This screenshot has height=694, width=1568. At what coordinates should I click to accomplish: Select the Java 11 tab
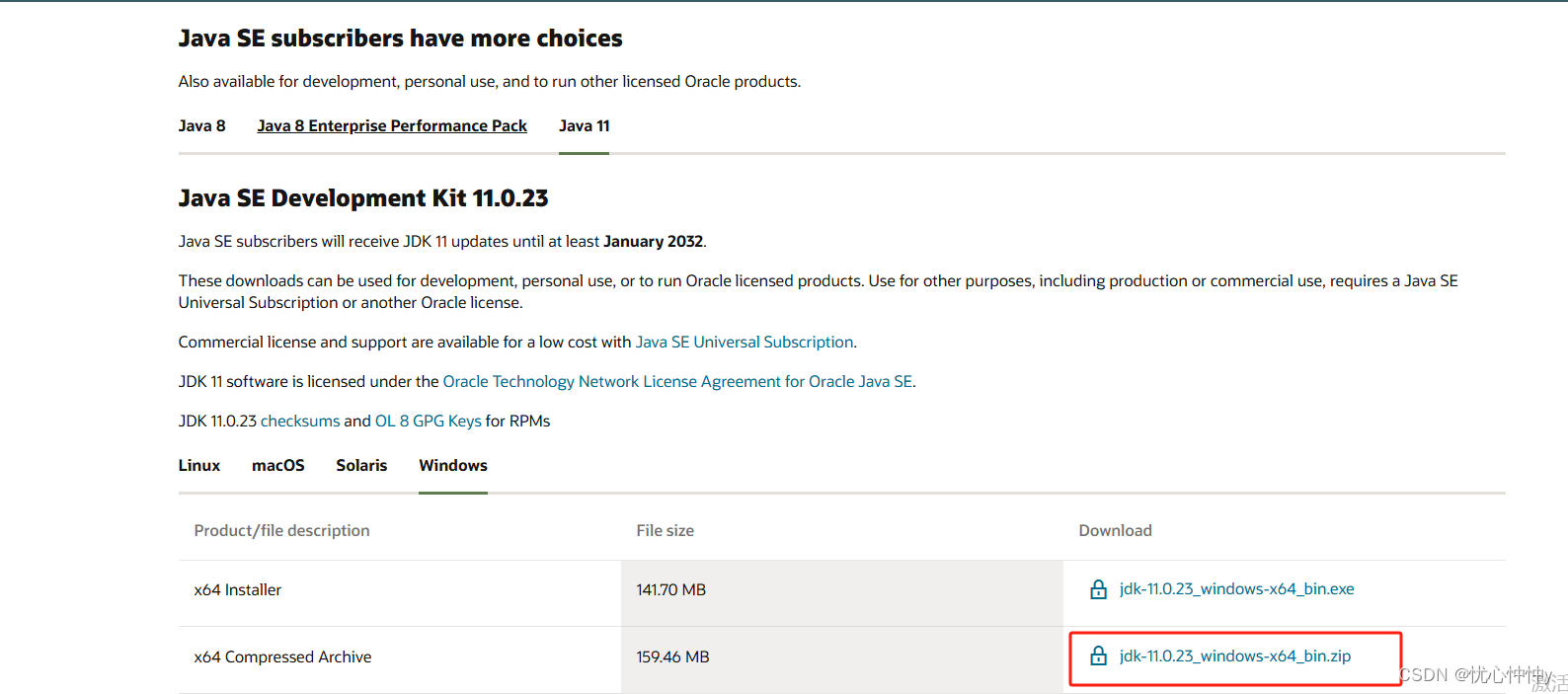click(x=584, y=126)
